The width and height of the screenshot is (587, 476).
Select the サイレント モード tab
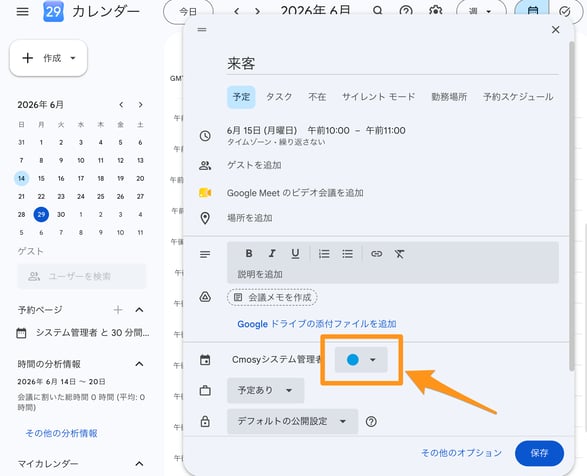coord(378,97)
